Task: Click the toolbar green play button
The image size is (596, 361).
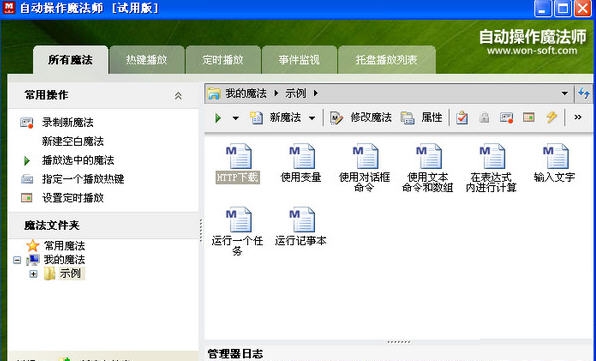Action: pos(218,118)
